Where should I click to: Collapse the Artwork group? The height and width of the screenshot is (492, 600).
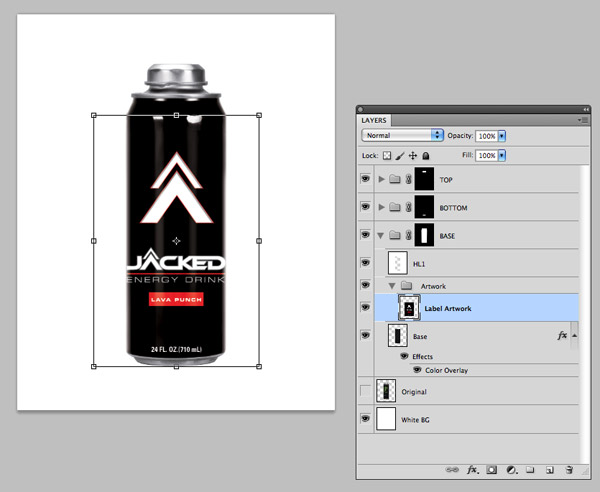coord(392,286)
